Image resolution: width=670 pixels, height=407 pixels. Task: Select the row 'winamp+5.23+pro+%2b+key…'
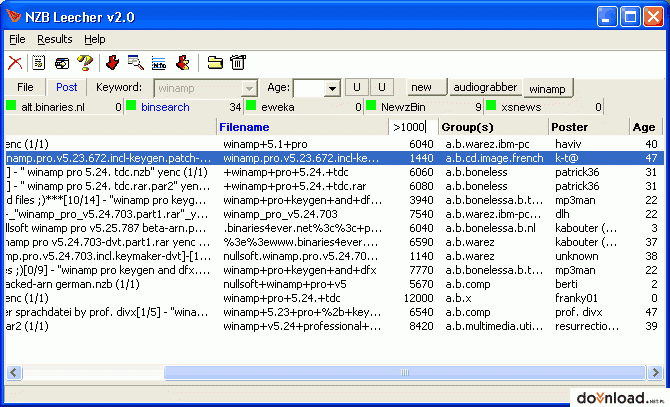335,312
